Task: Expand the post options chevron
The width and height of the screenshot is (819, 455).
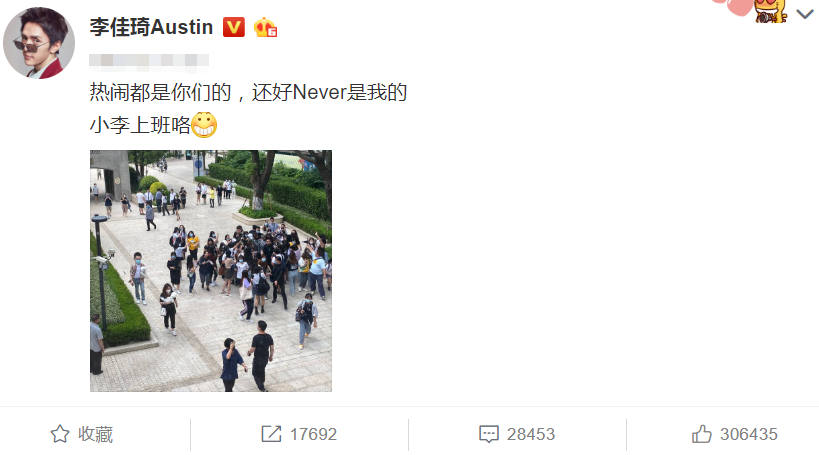Action: [805, 14]
